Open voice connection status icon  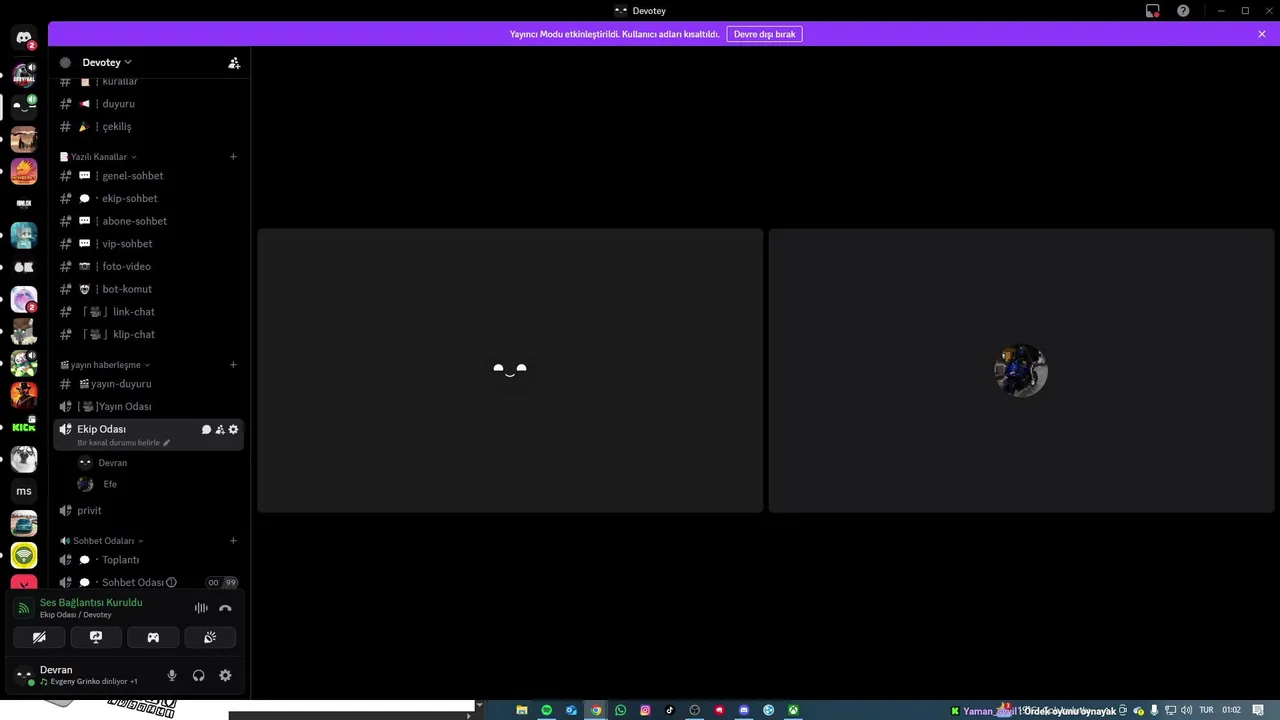tap(24, 608)
